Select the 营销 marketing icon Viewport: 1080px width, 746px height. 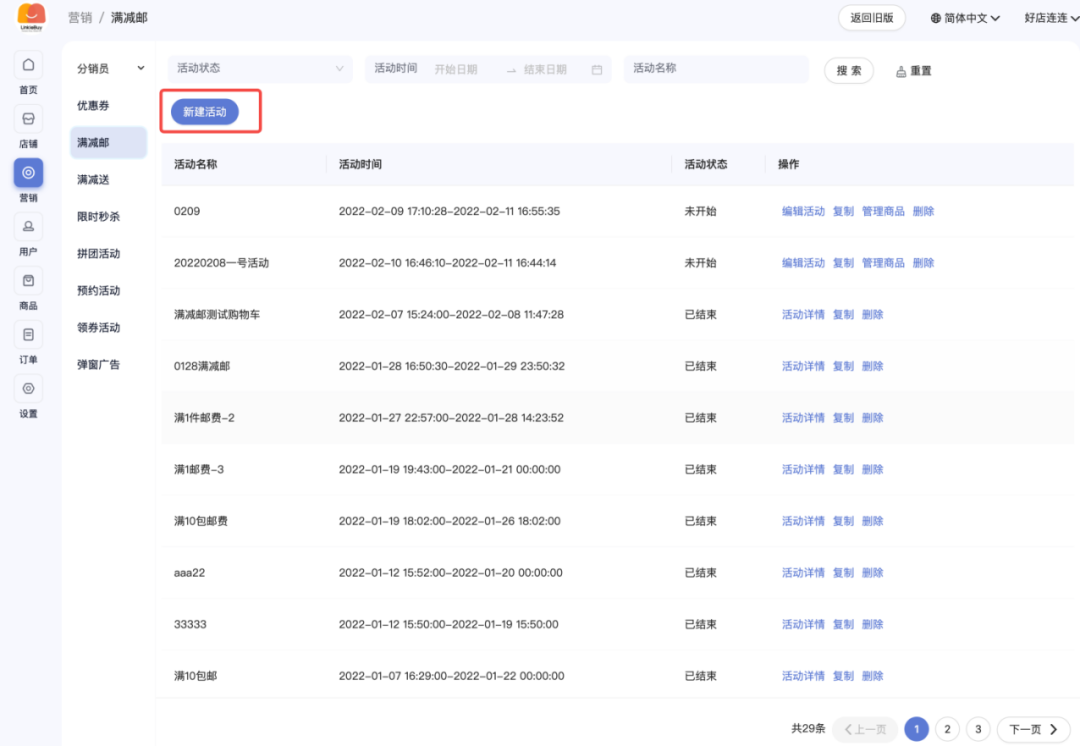pyautogui.click(x=28, y=173)
